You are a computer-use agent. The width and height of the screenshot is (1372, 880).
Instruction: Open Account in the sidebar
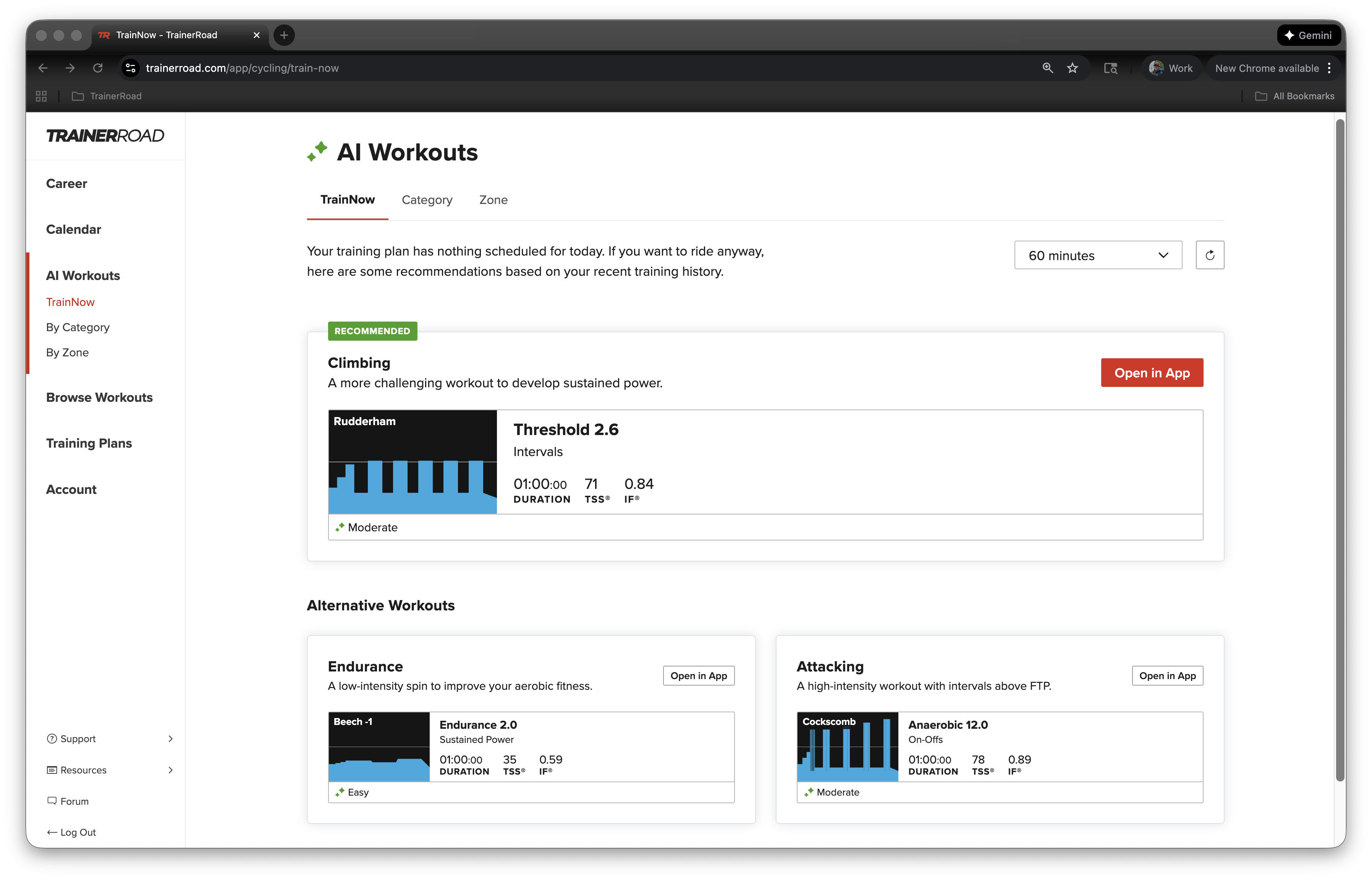pos(71,489)
